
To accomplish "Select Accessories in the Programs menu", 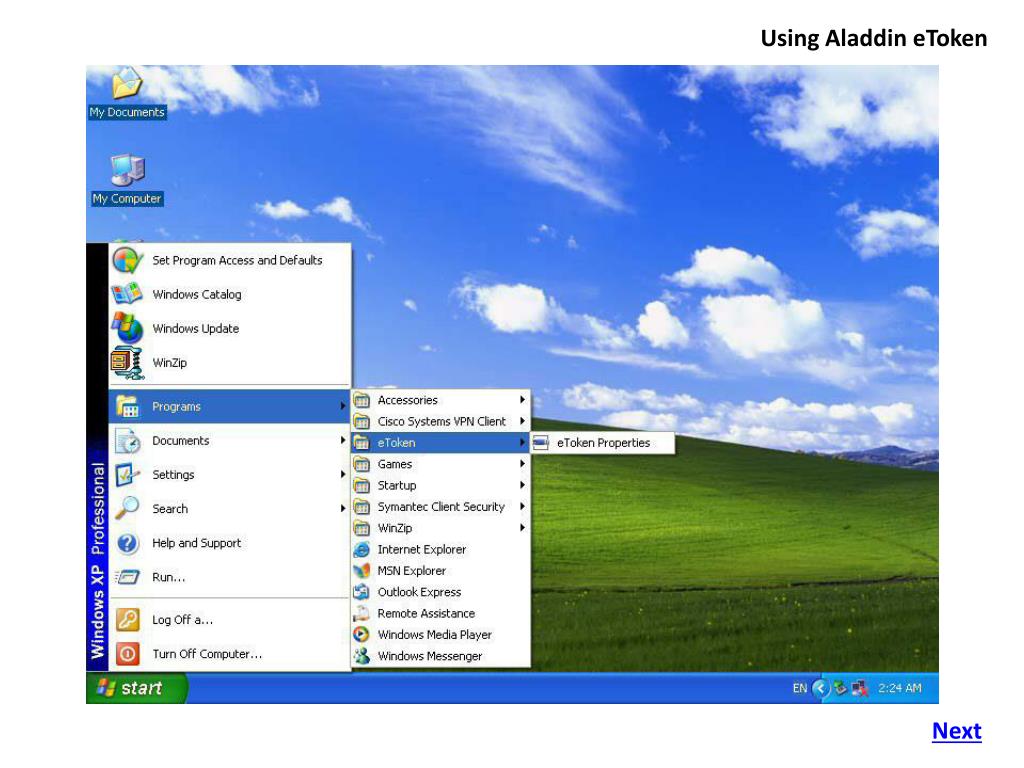I will 441,400.
